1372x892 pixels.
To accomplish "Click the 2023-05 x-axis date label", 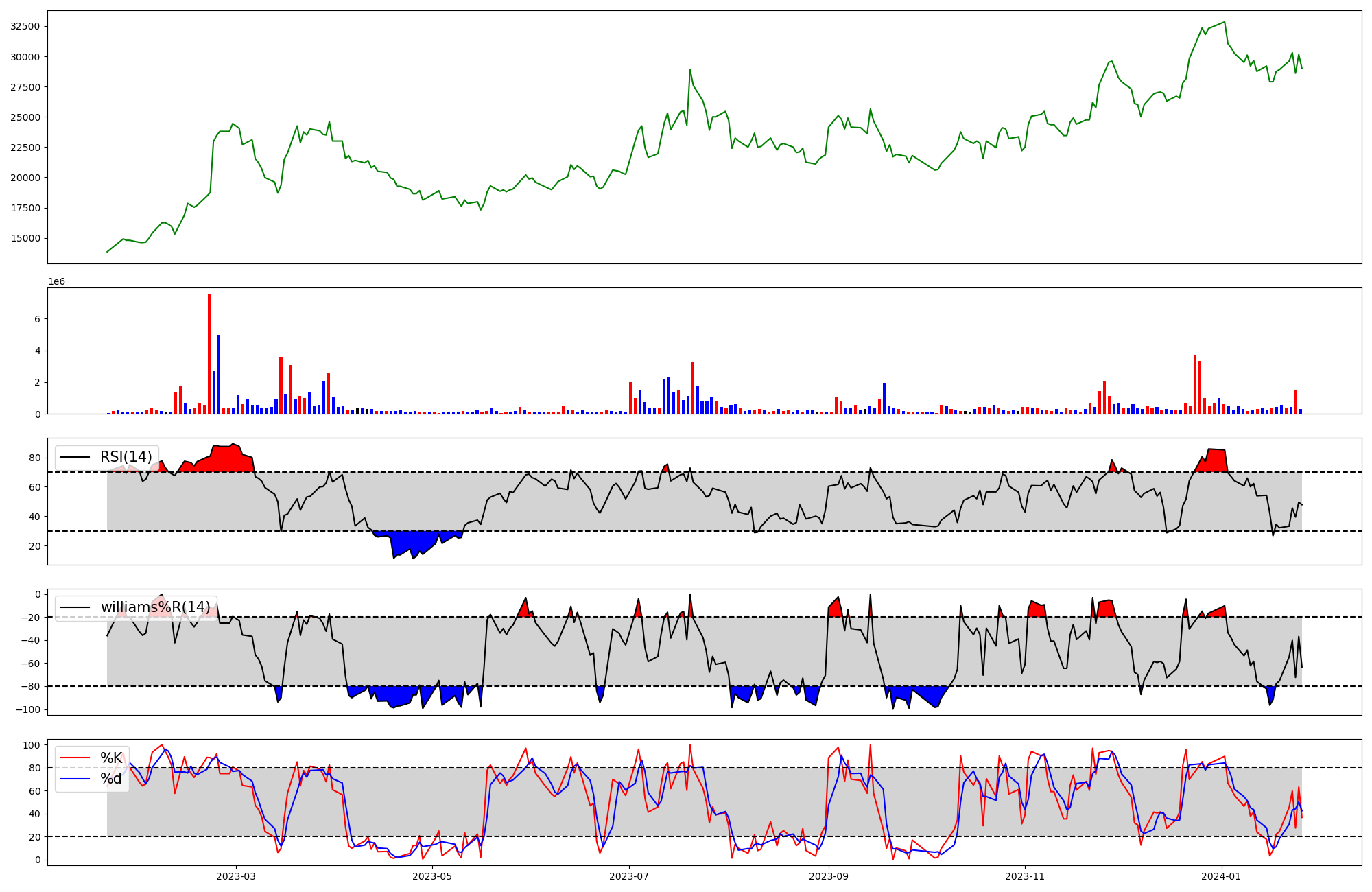I will 432,876.
